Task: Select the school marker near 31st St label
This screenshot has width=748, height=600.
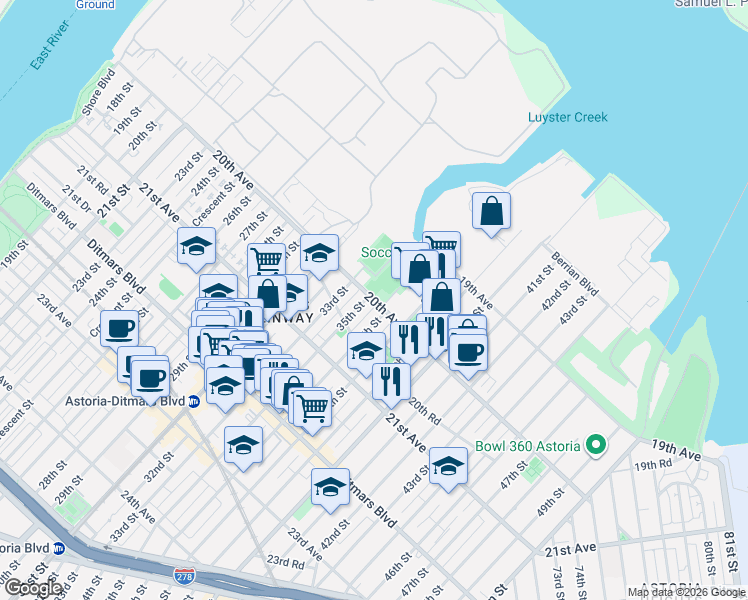Action: click(x=319, y=254)
